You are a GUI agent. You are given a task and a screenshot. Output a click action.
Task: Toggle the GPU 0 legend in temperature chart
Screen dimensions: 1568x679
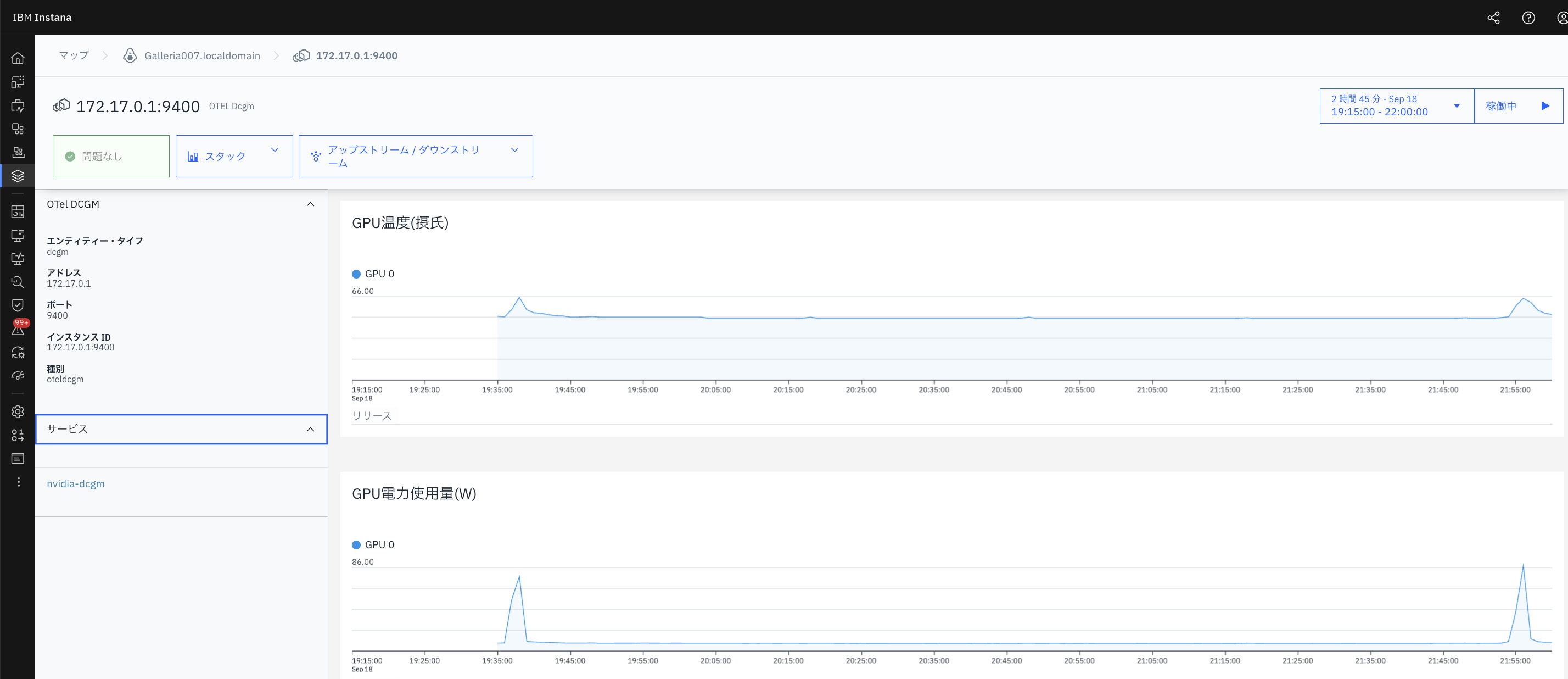coord(373,274)
